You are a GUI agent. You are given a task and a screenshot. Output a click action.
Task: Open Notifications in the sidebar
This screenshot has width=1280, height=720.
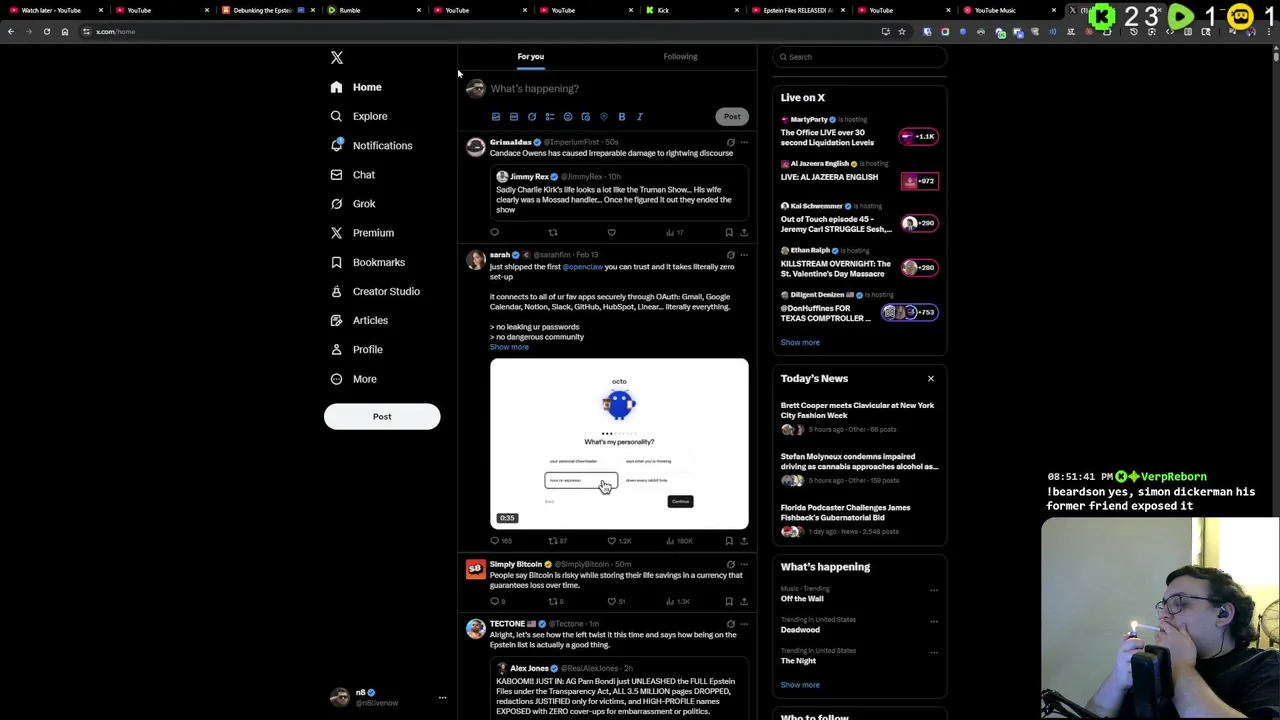click(371, 145)
